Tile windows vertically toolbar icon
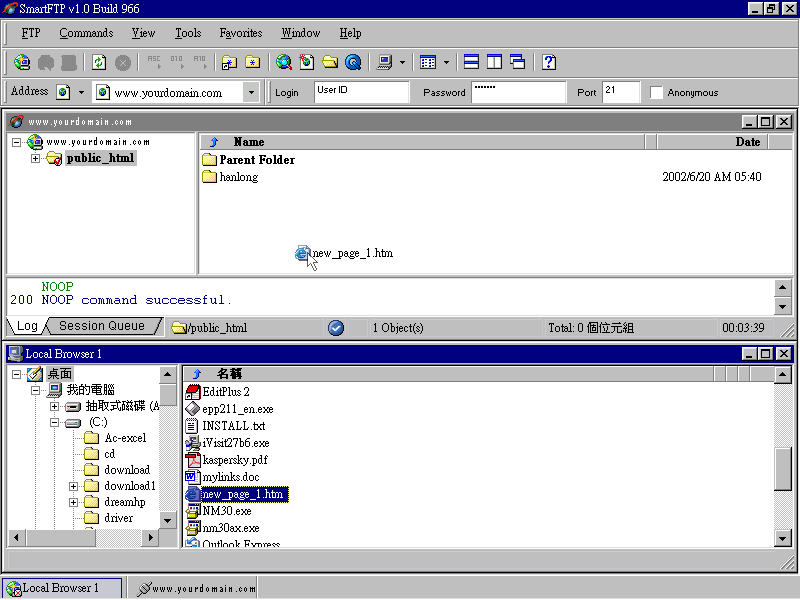Screen dimensions: 800x600 [x=494, y=62]
